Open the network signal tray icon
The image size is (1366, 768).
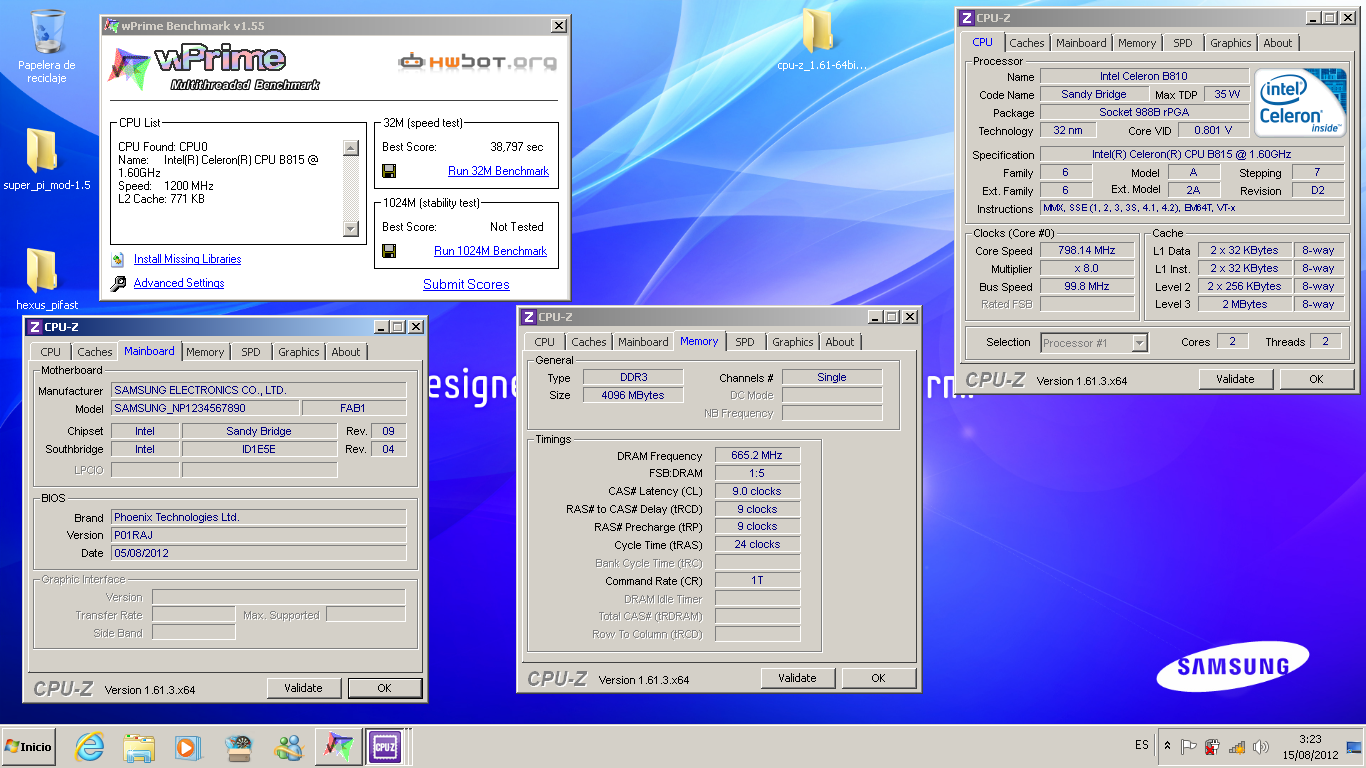(1236, 746)
